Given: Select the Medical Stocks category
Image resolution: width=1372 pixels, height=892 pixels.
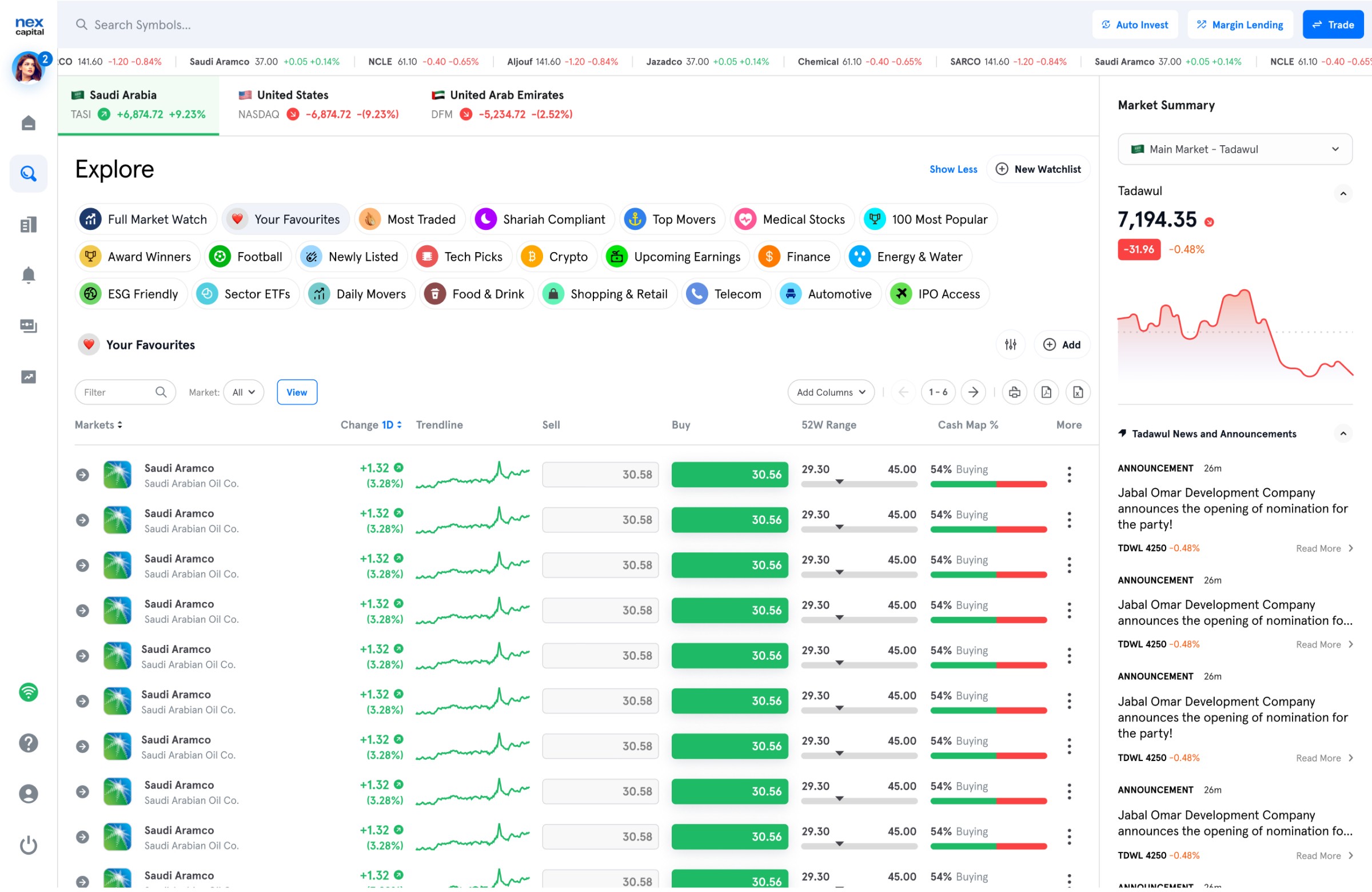Looking at the screenshot, I should pos(792,219).
